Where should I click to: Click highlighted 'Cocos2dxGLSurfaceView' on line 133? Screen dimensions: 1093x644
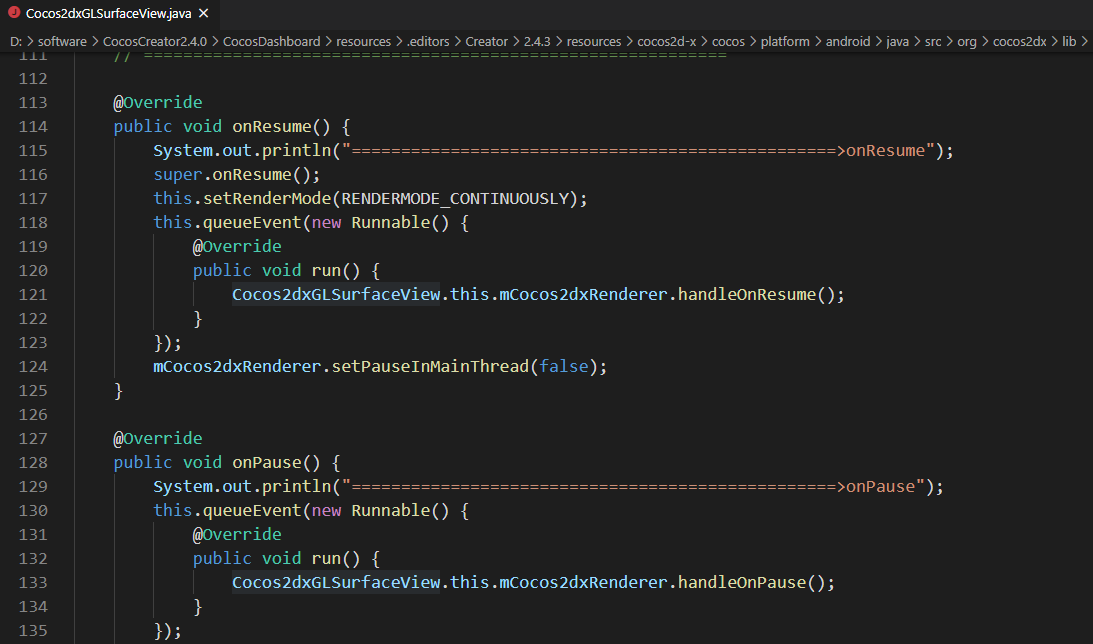336,583
